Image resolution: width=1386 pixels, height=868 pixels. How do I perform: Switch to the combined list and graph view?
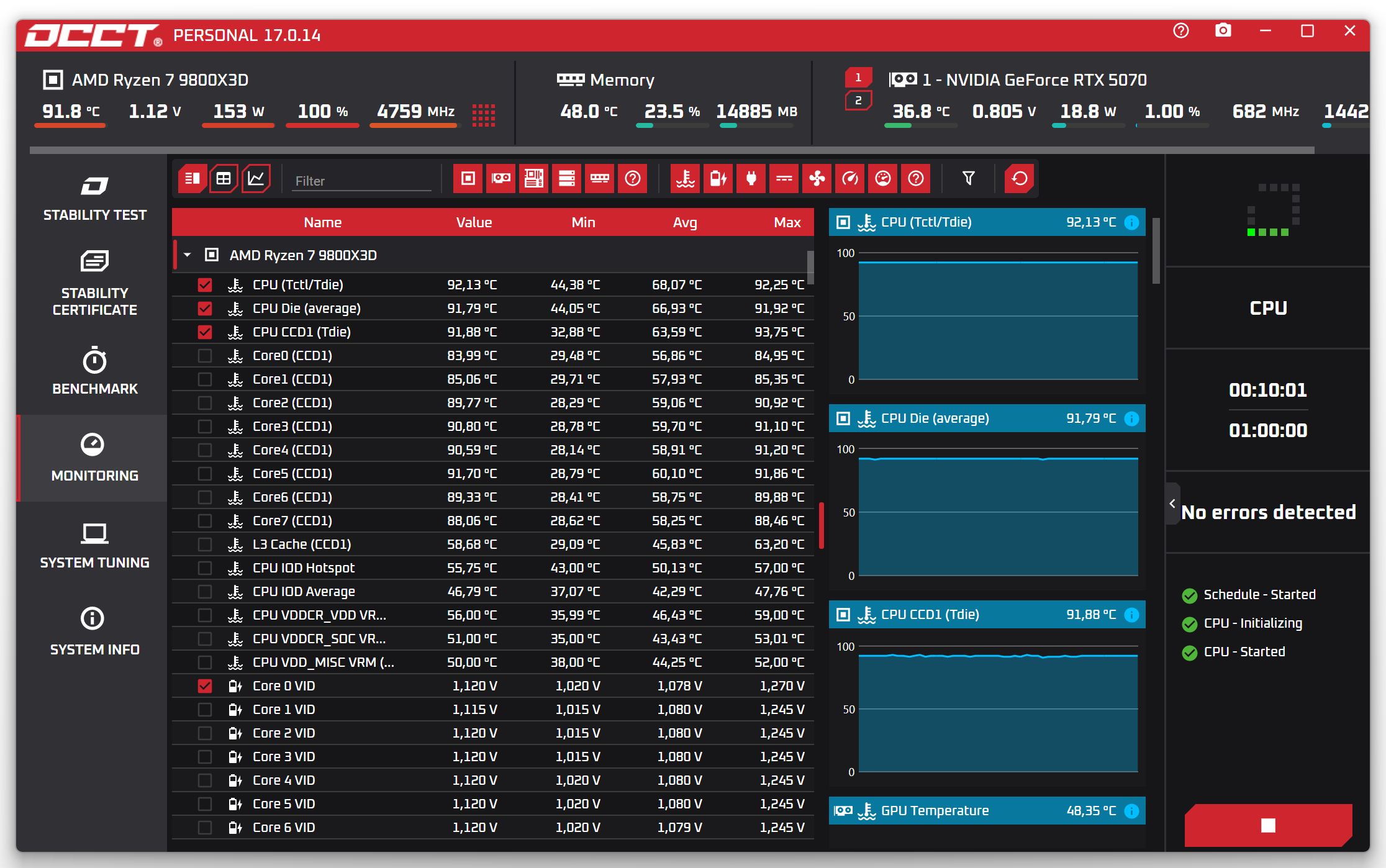coord(192,179)
